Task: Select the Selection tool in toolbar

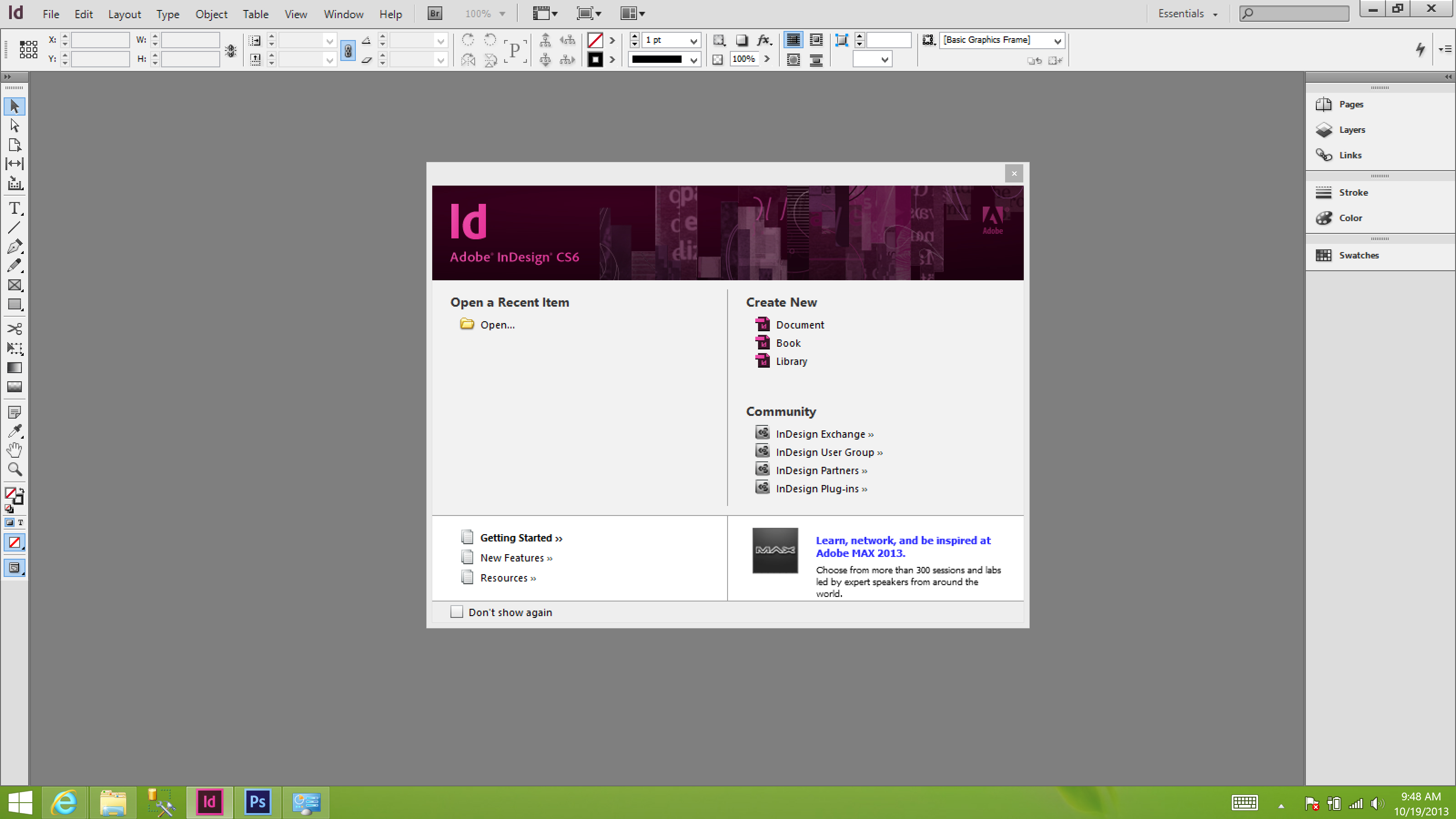Action: click(x=14, y=105)
